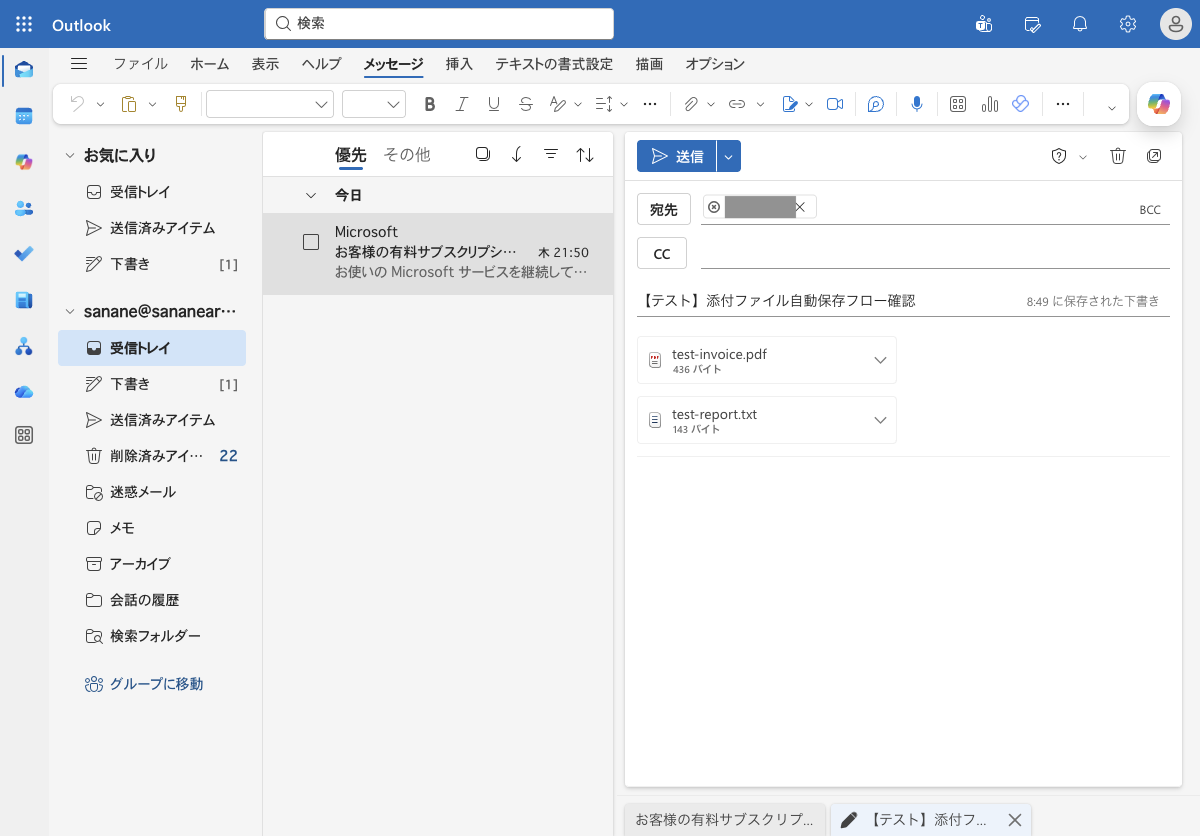
Task: Open 迷惑メール folder
Action: [x=142, y=492]
